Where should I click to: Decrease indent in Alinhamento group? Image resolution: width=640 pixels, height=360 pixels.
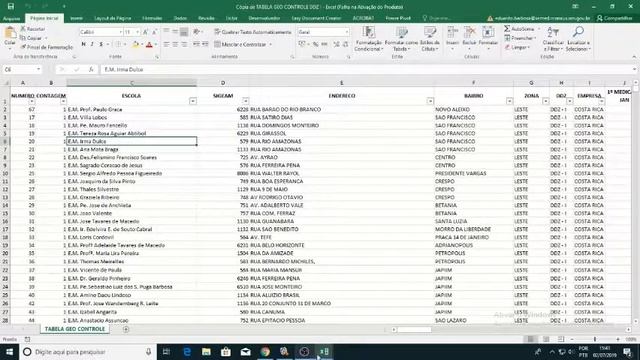point(196,44)
